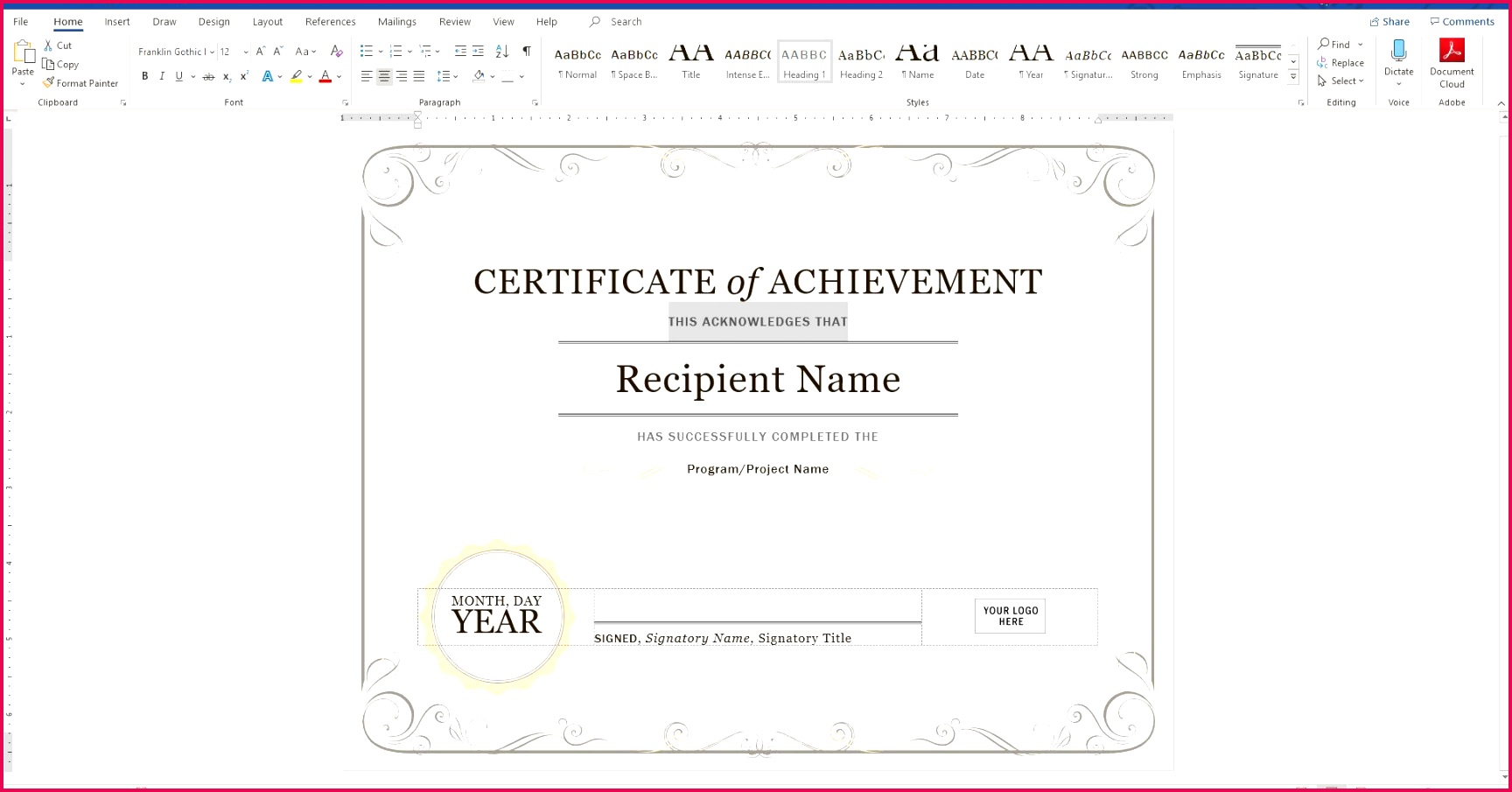Open Adobe Document Cloud icon
The width and height of the screenshot is (1512, 792).
click(x=1452, y=51)
